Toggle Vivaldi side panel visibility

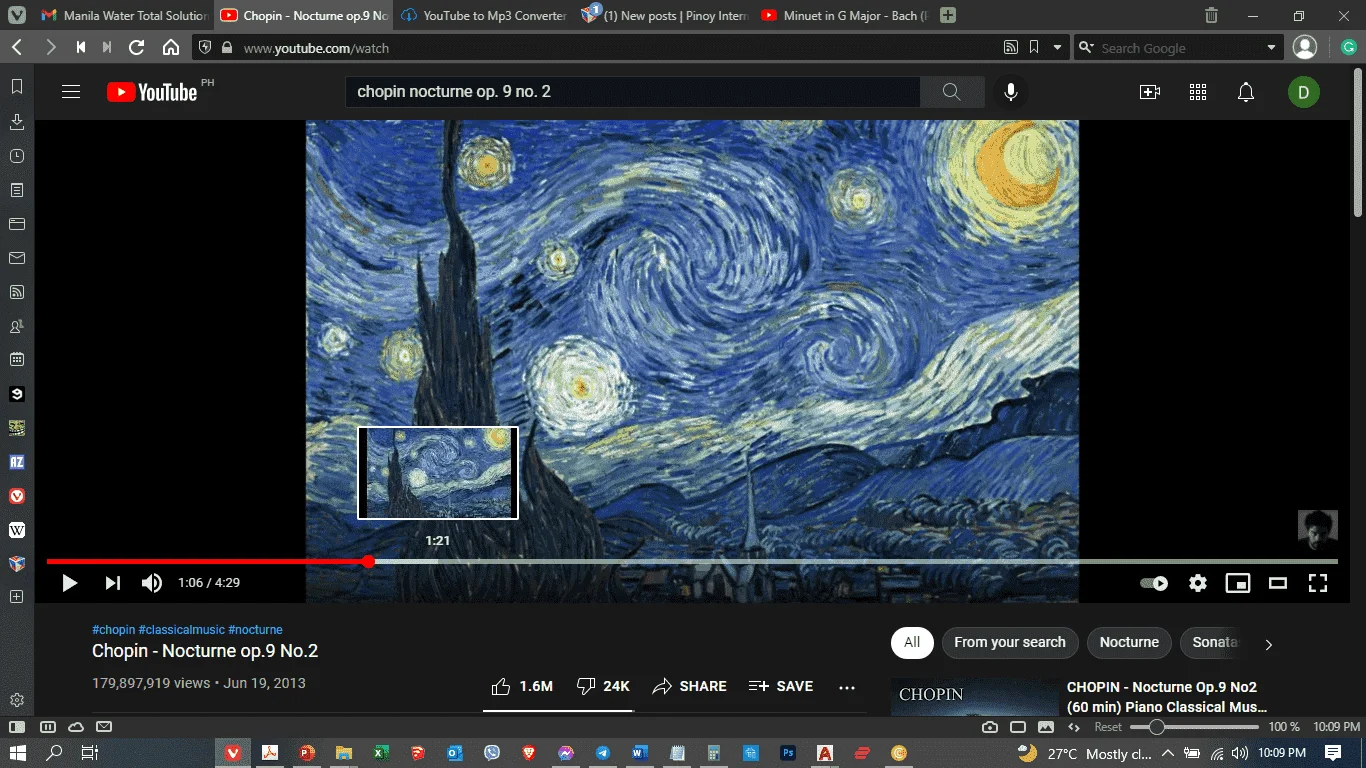(17, 727)
